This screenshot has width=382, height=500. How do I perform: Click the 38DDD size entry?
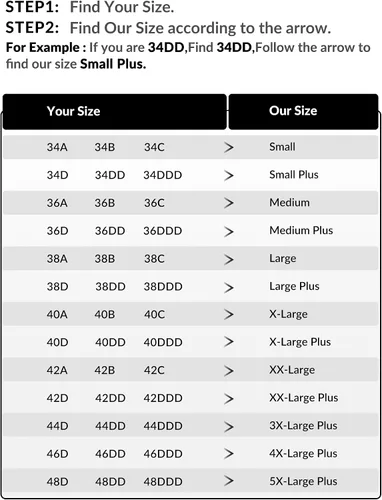[163, 287]
